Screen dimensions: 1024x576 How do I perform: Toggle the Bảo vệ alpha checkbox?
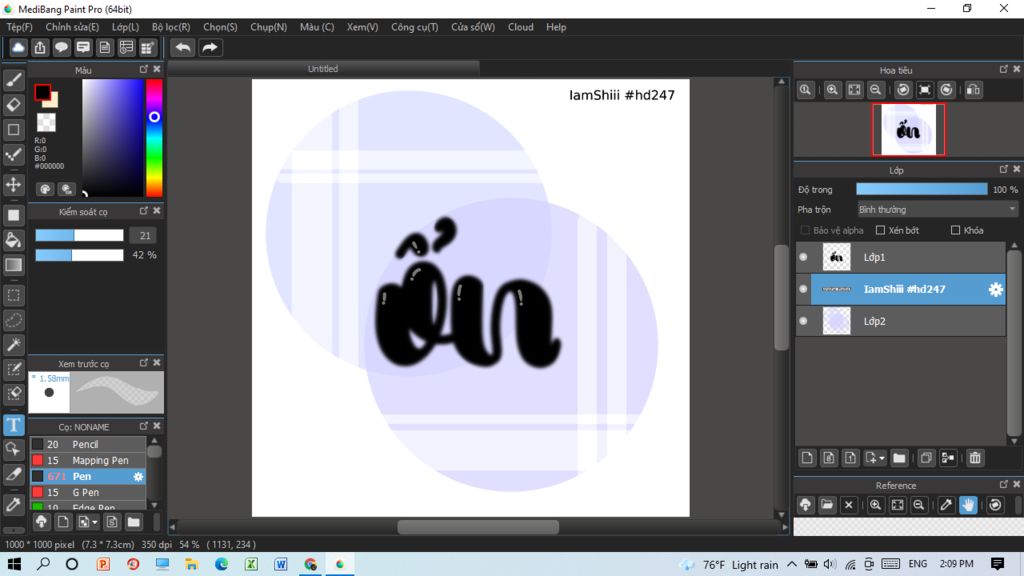805,230
